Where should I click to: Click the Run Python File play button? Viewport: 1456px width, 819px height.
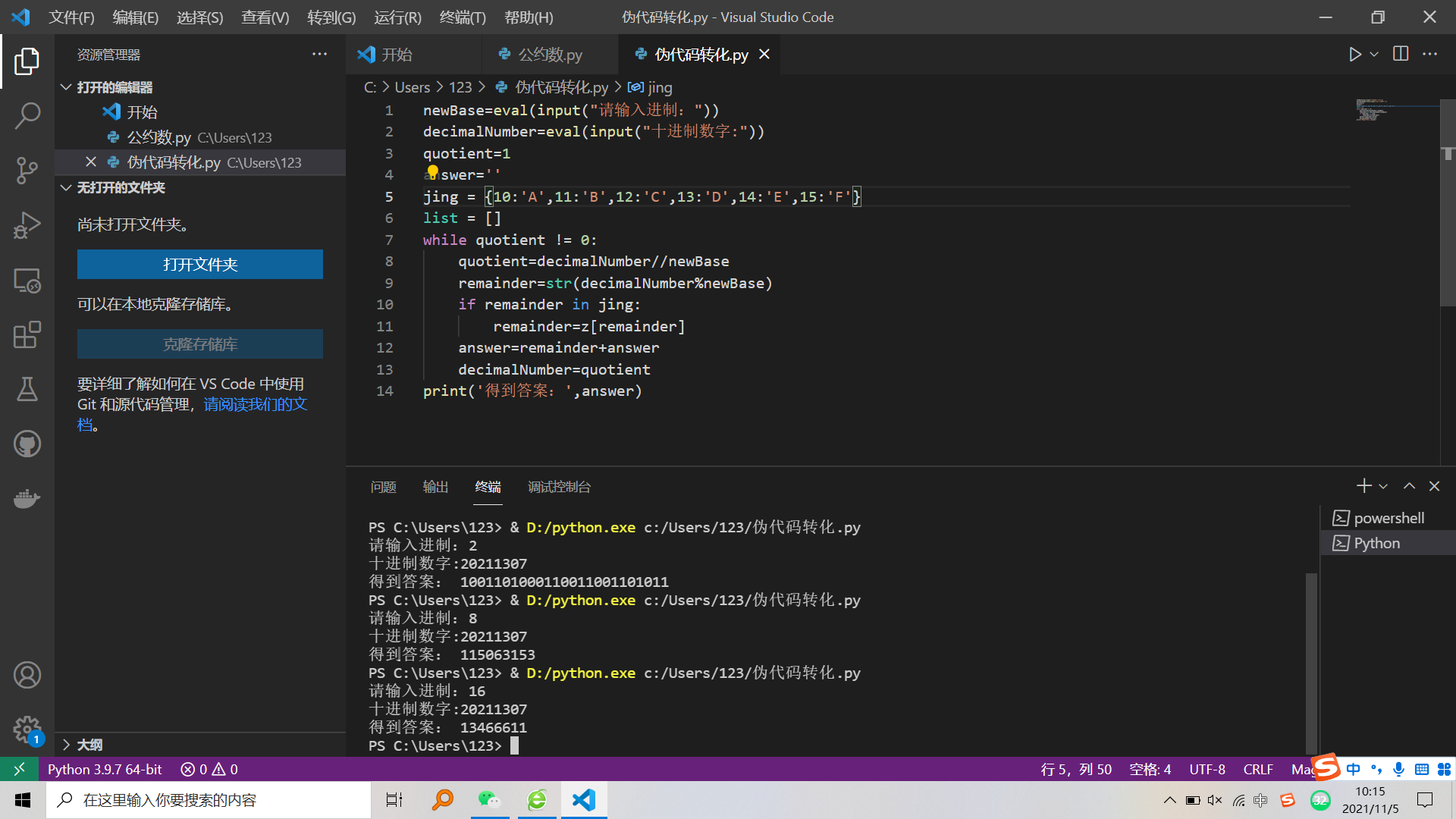tap(1354, 55)
